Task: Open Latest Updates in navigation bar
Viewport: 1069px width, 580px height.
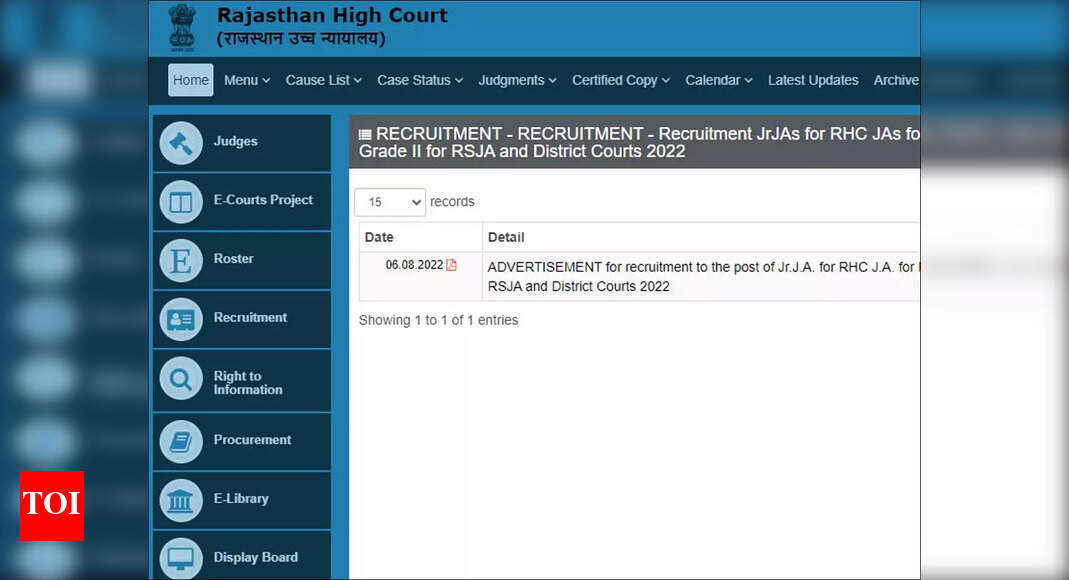Action: [813, 80]
